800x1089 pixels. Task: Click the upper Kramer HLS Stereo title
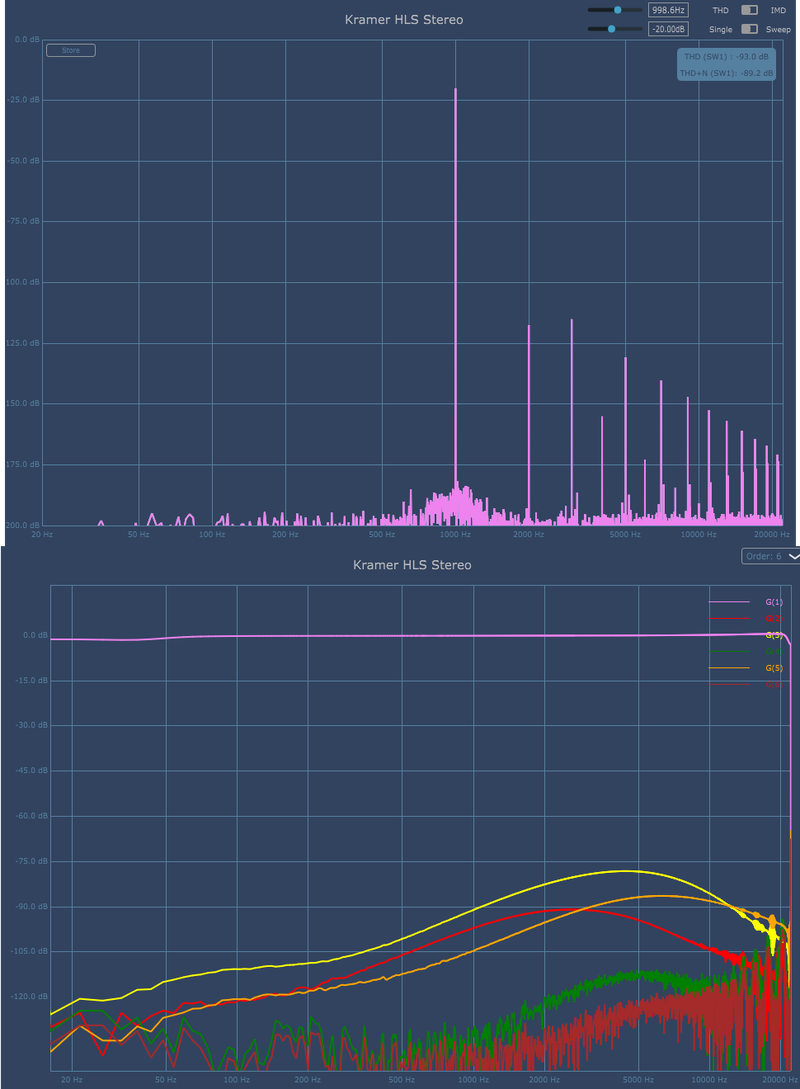(404, 19)
